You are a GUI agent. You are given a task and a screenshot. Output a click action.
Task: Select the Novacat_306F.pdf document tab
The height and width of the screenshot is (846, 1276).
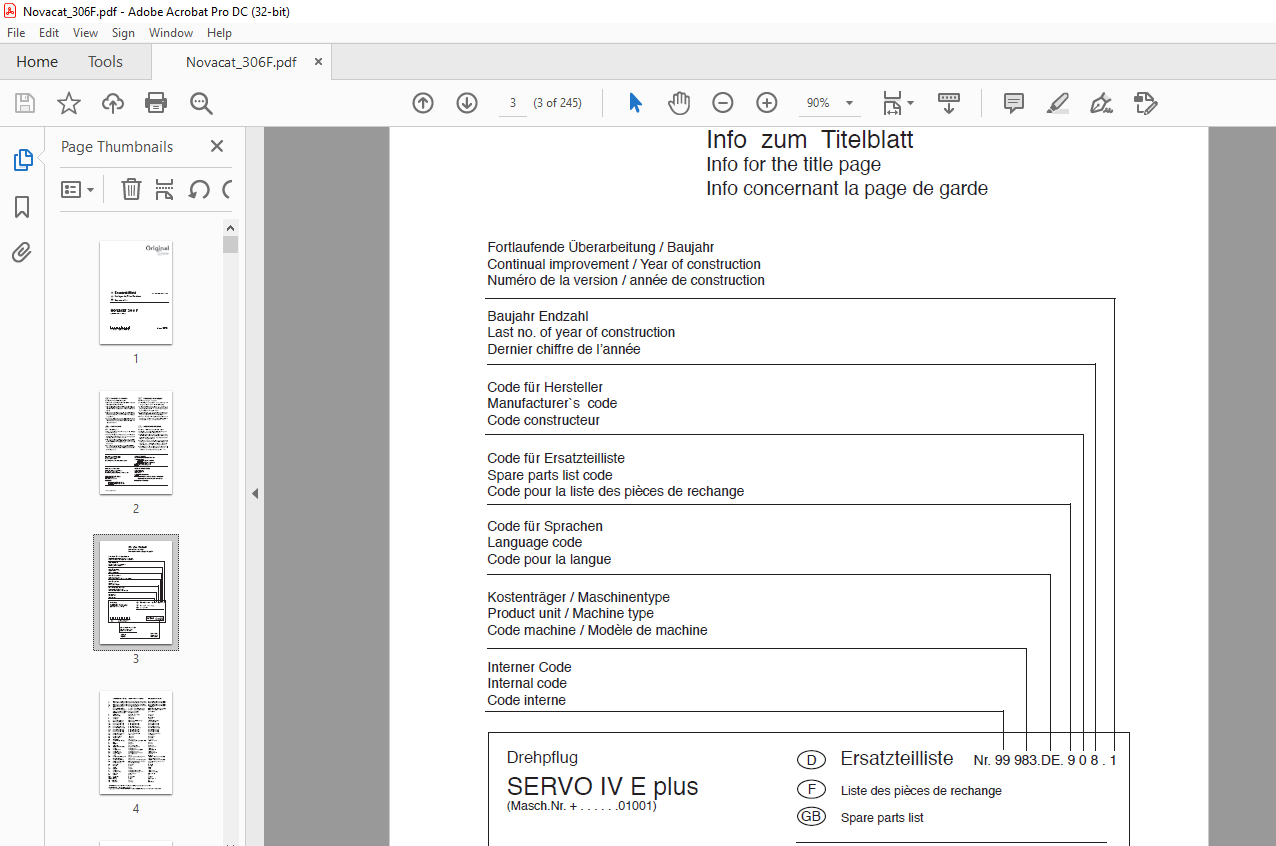[x=241, y=62]
